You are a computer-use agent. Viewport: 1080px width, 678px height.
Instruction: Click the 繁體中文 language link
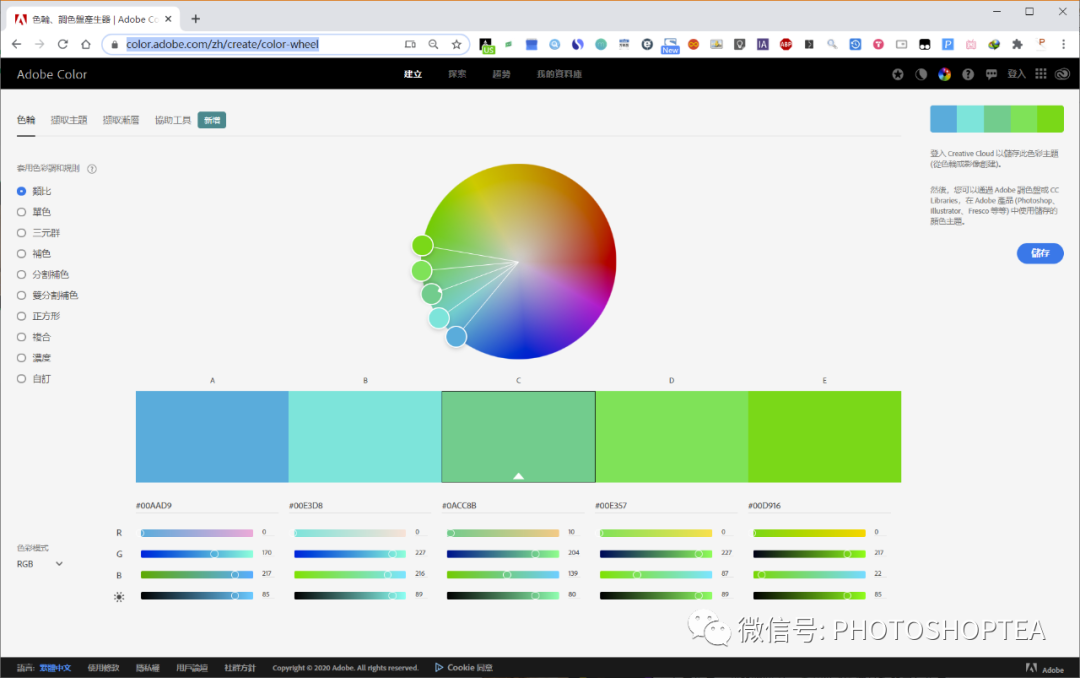click(55, 668)
